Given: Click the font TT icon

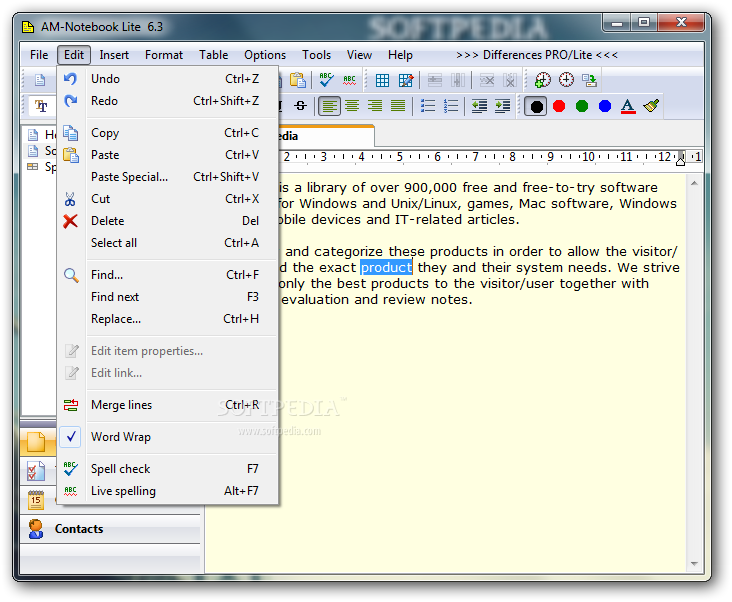Looking at the screenshot, I should [x=41, y=106].
